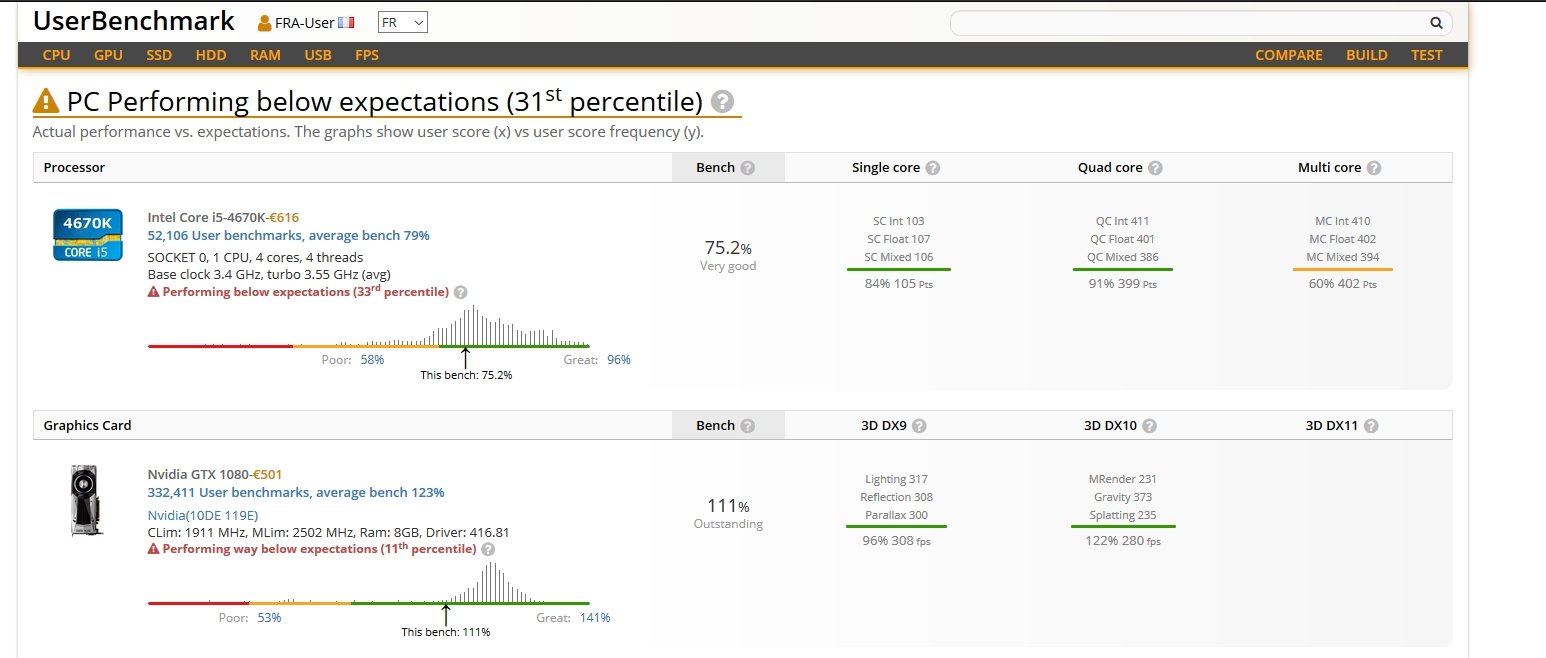
Task: Click the Gravity 373 result
Action: (x=1123, y=498)
